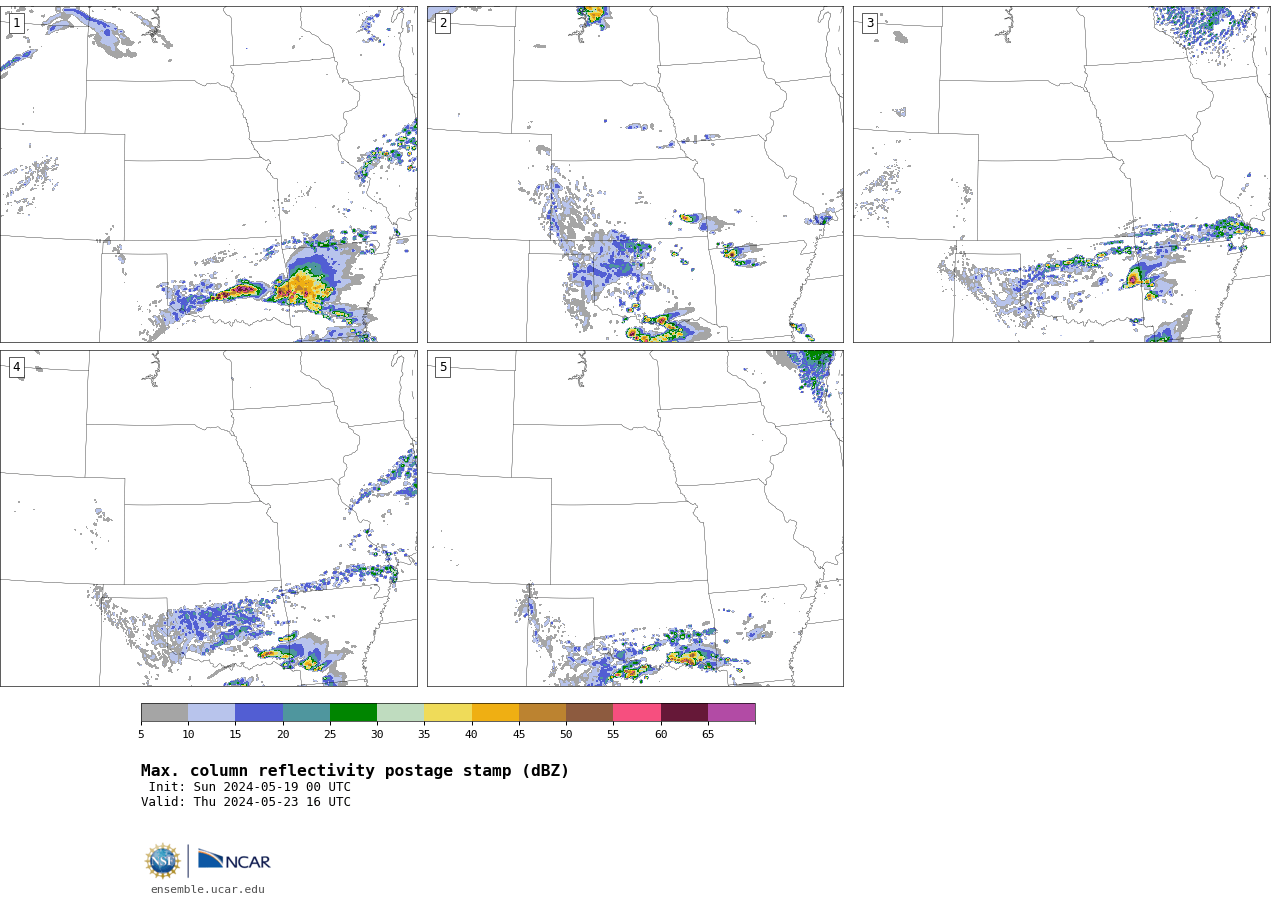The height and width of the screenshot is (901, 1280).
Task: Click panel number label '2'
Action: click(443, 23)
